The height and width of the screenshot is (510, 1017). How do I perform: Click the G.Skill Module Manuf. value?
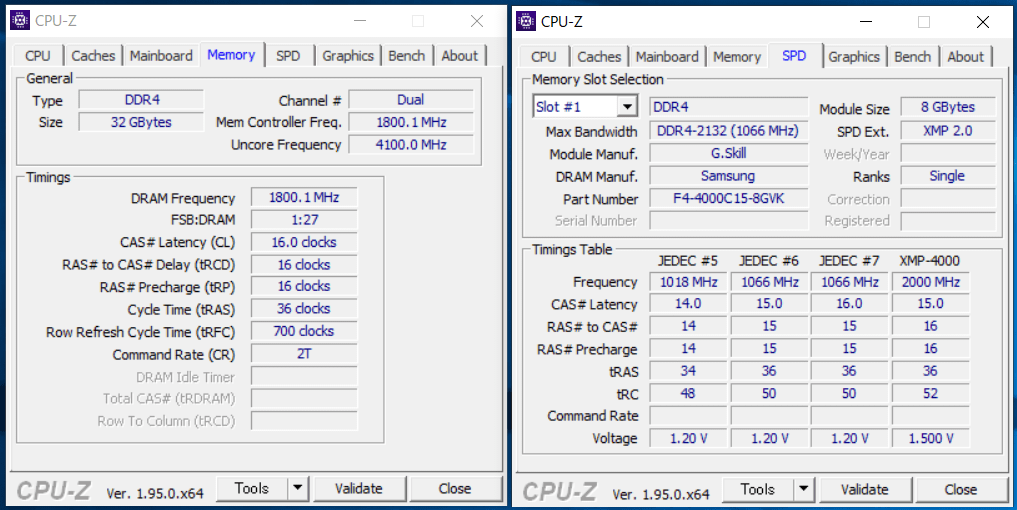(729, 154)
